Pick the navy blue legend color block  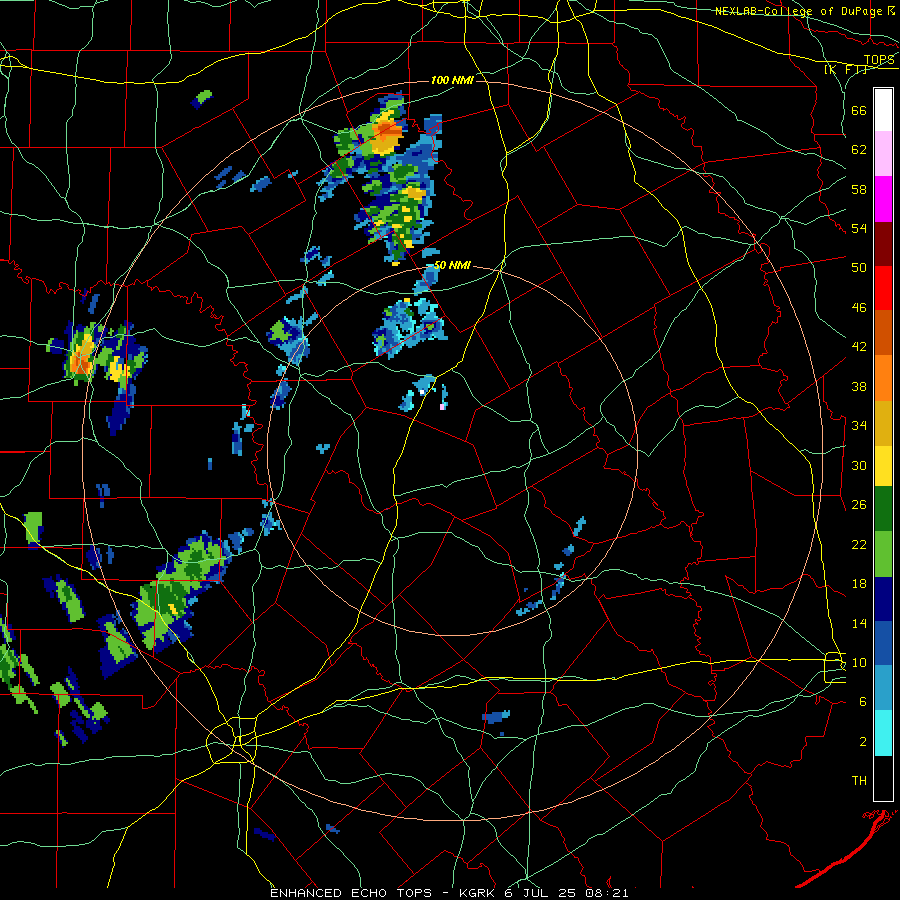coord(883,599)
